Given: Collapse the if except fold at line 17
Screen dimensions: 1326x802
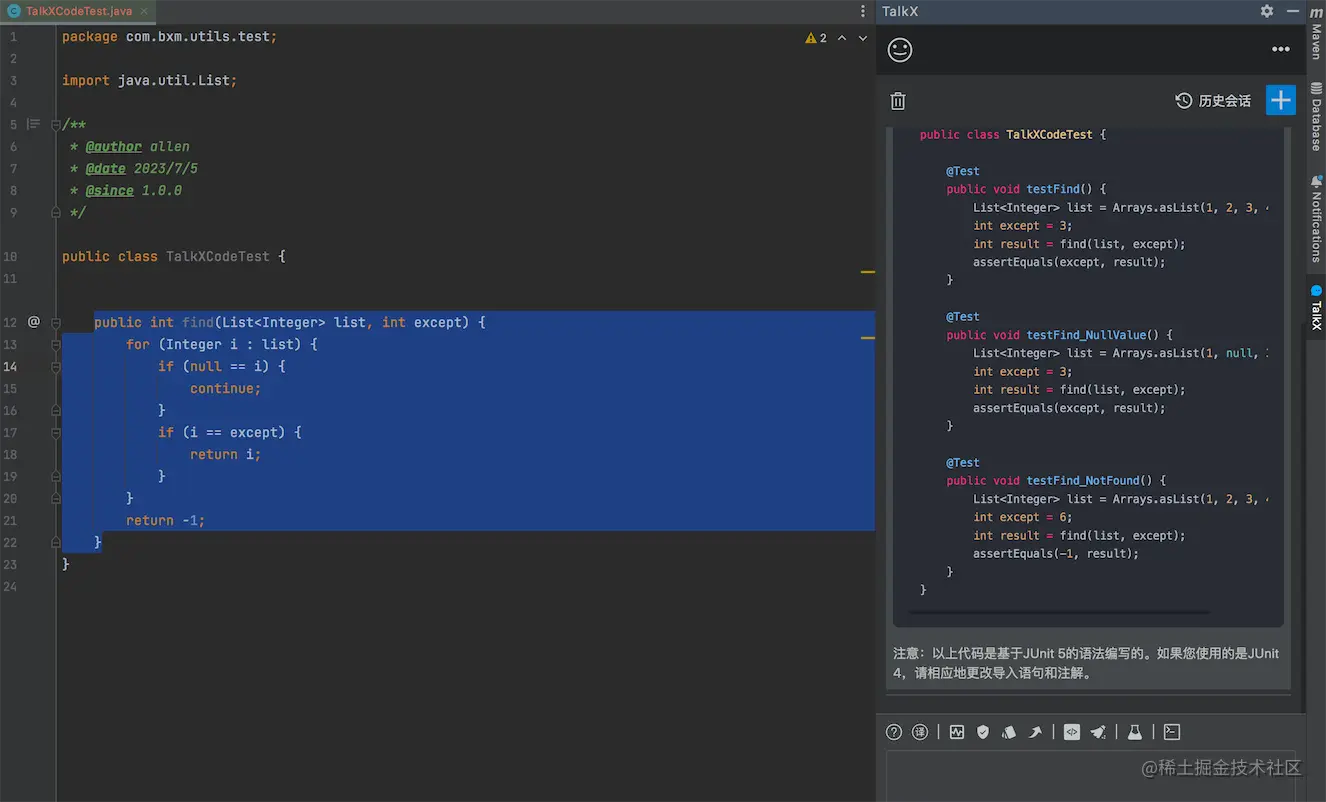Looking at the screenshot, I should [56, 432].
